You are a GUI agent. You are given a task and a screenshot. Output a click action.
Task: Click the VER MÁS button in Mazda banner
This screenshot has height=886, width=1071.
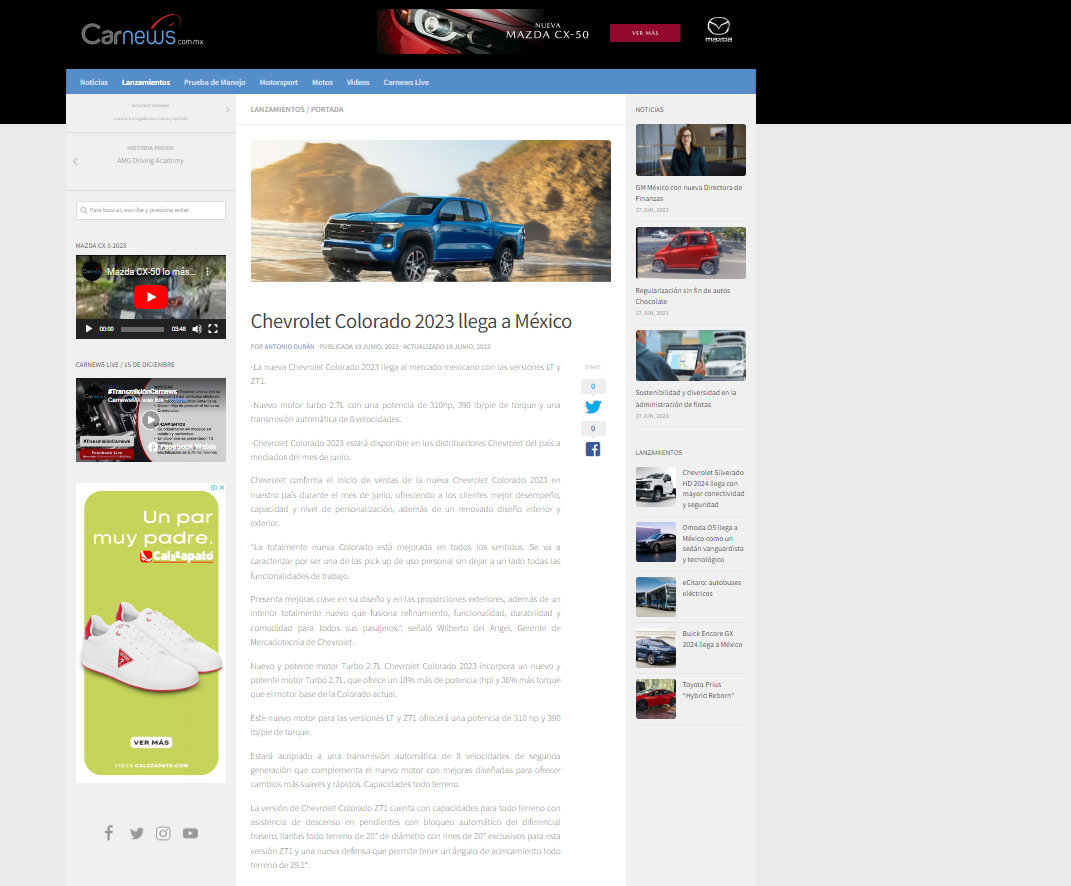645,33
